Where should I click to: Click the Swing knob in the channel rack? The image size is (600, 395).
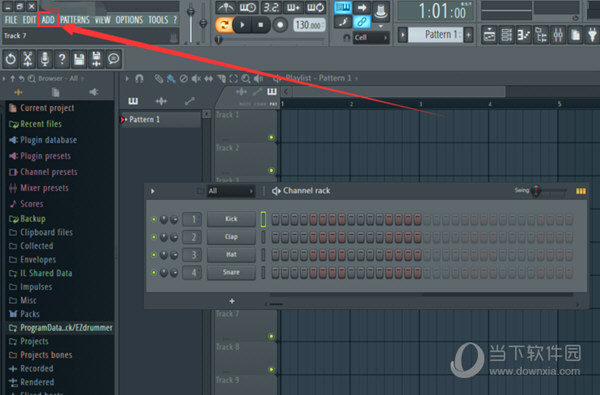point(536,191)
